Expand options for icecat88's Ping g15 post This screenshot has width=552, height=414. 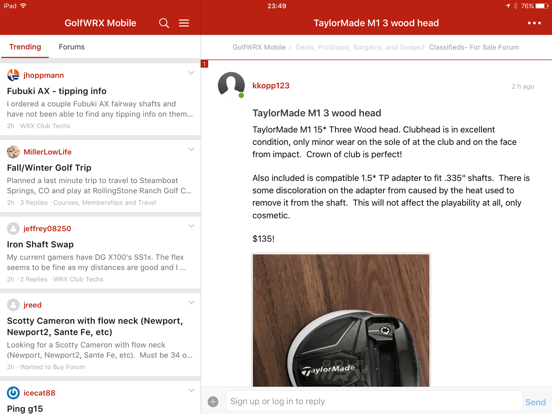[191, 390]
